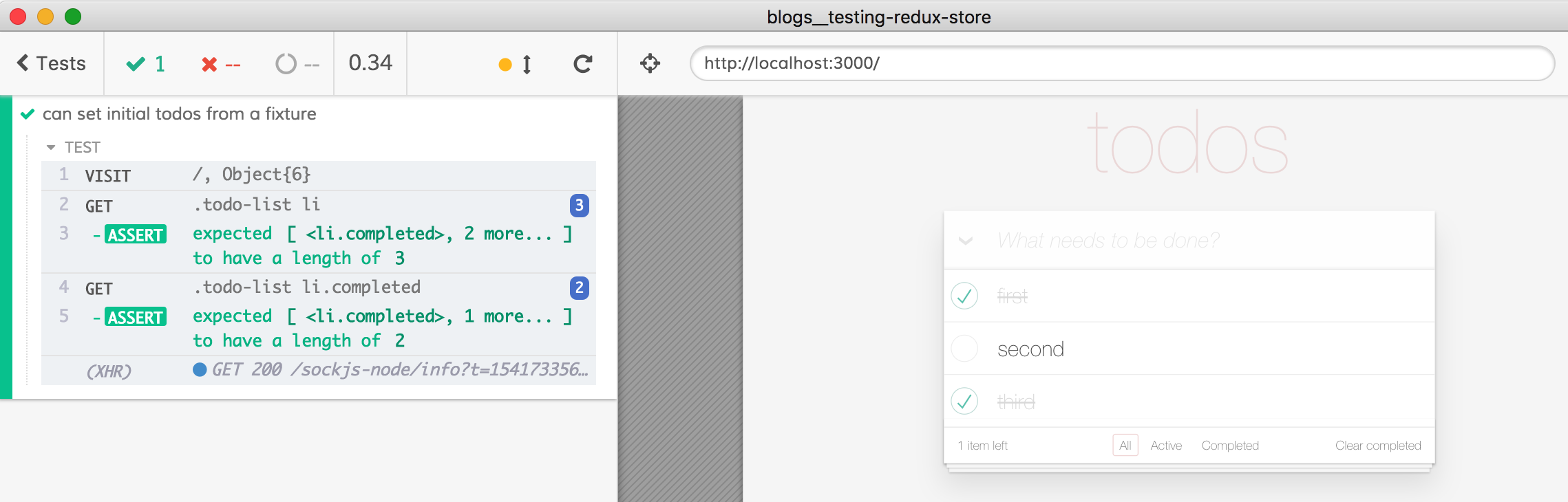
Task: Toggle all todos with chevron arrow
Action: coord(966,241)
